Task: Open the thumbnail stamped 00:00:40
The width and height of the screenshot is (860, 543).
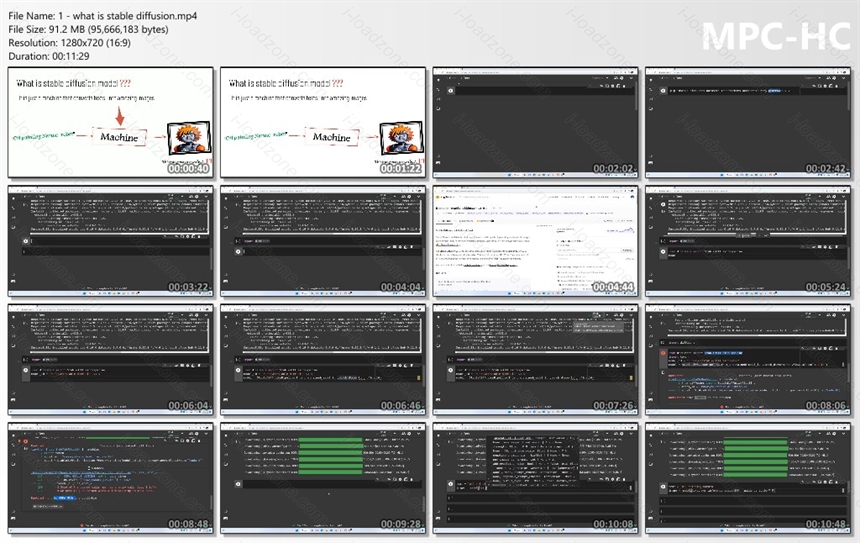Action: pyautogui.click(x=110, y=122)
